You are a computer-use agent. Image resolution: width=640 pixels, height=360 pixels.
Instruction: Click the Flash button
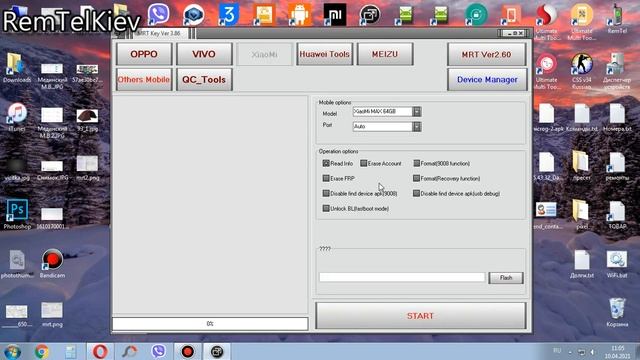click(x=506, y=278)
